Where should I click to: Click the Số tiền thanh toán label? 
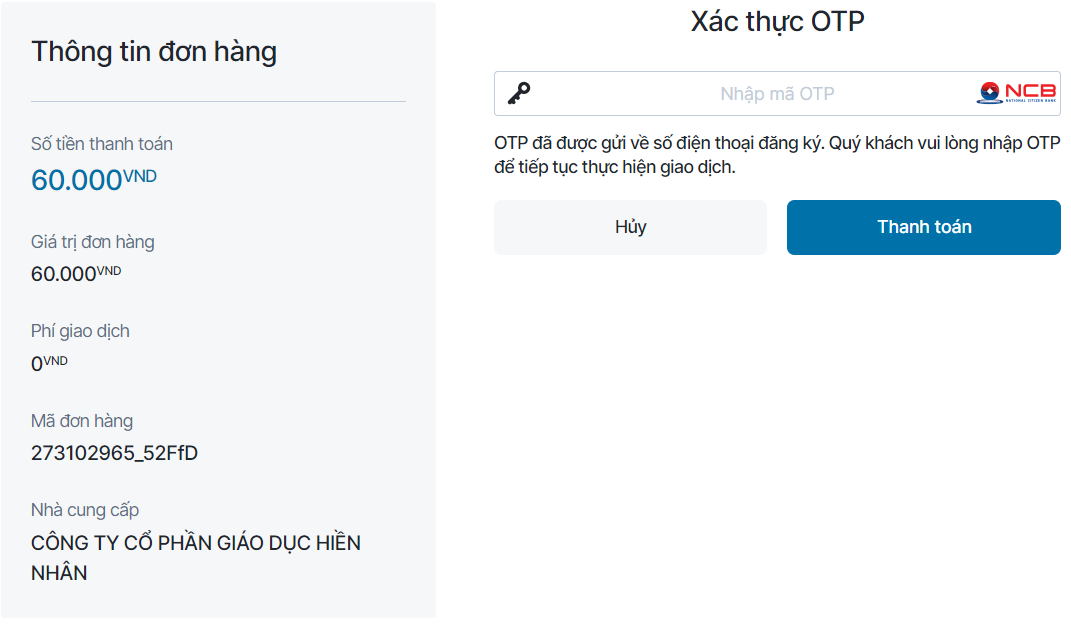click(x=102, y=143)
